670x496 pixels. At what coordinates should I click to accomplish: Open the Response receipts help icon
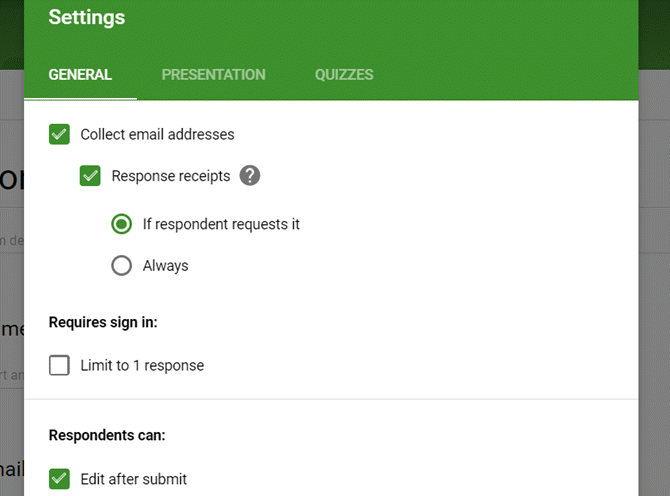tap(250, 176)
